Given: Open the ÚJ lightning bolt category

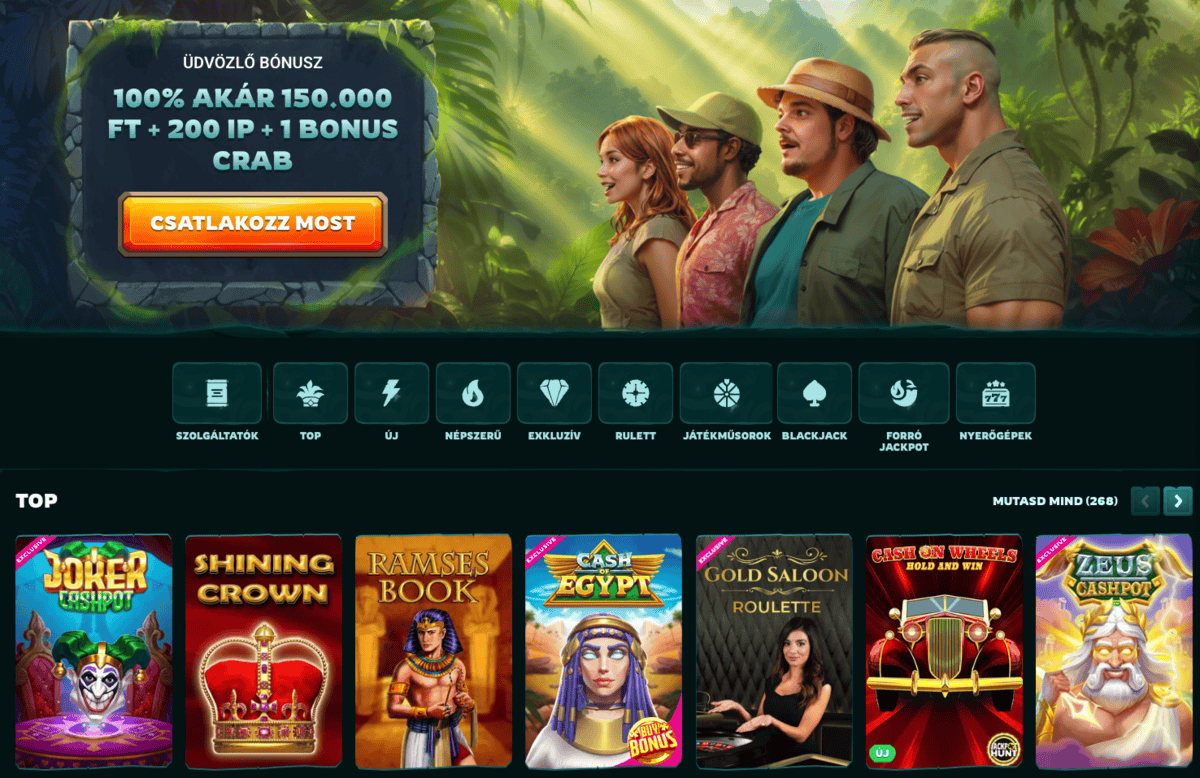Looking at the screenshot, I should point(391,393).
